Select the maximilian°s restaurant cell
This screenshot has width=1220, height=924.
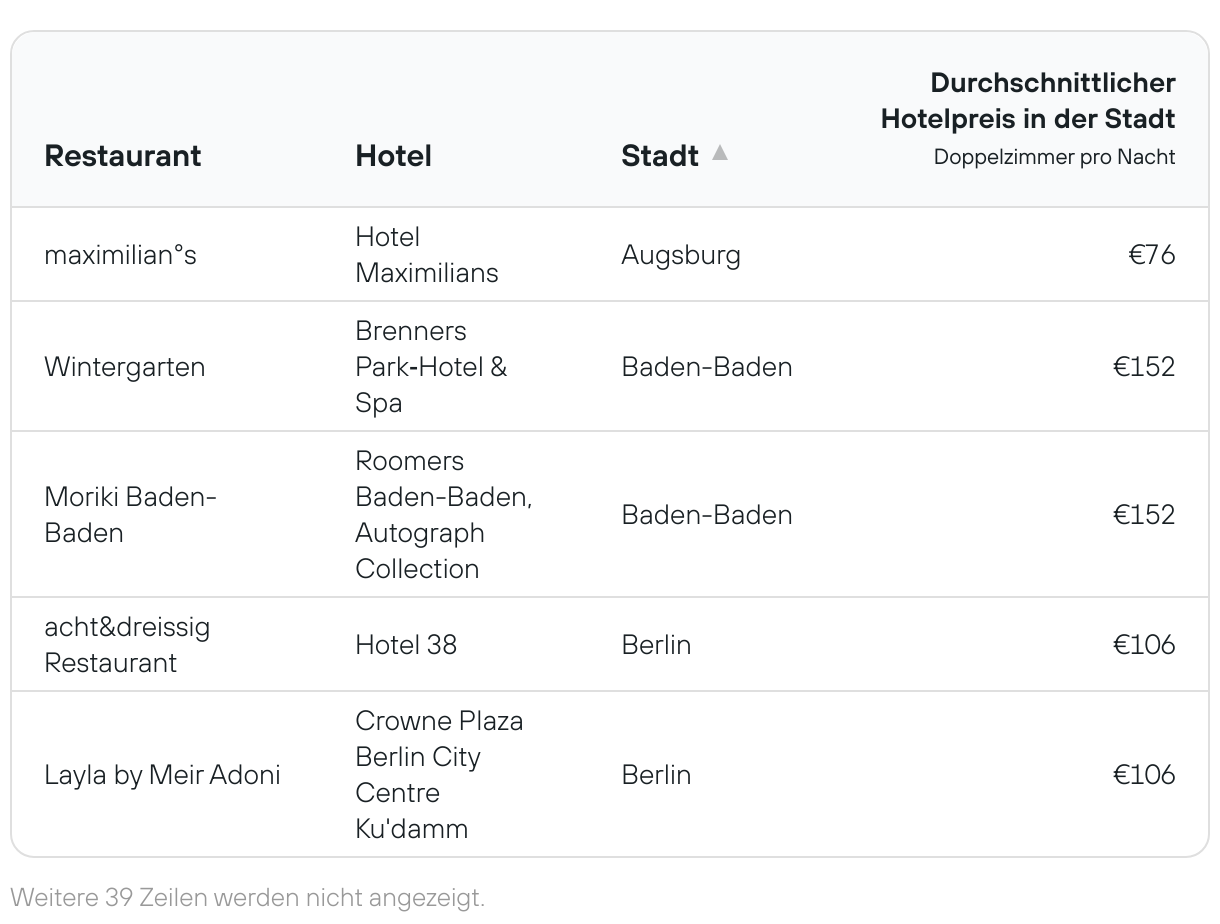tap(121, 255)
